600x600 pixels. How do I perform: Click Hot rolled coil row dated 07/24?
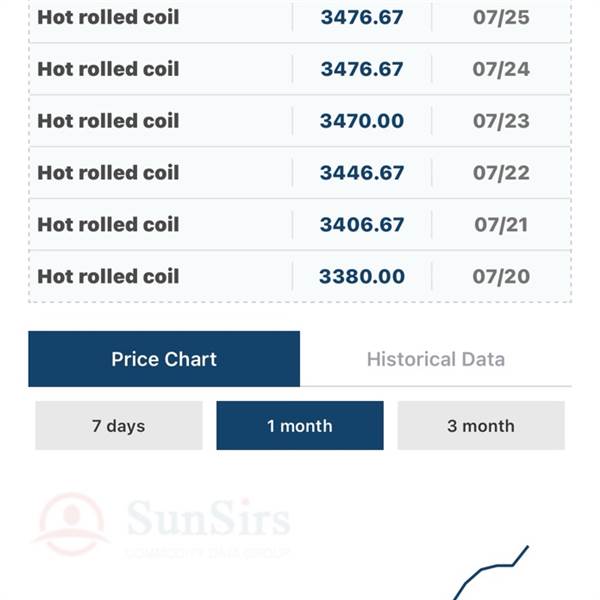(x=300, y=69)
